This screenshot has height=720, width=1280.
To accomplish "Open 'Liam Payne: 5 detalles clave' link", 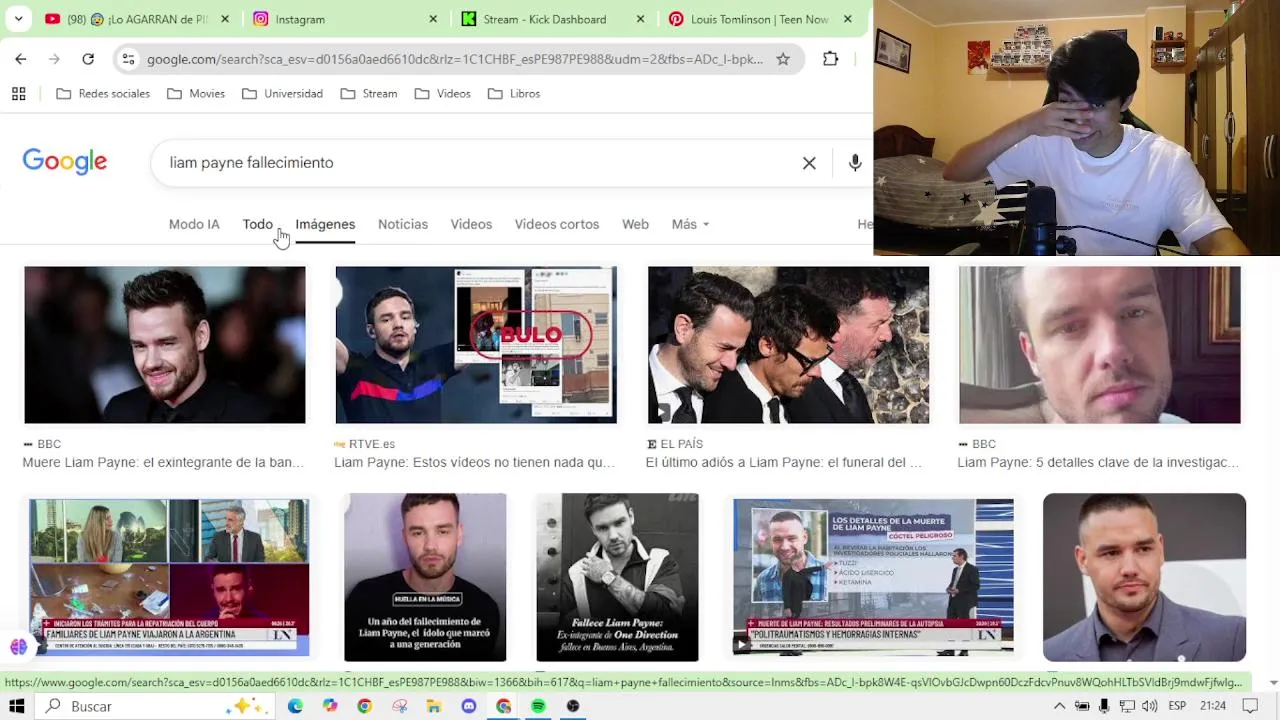I will (x=1098, y=462).
